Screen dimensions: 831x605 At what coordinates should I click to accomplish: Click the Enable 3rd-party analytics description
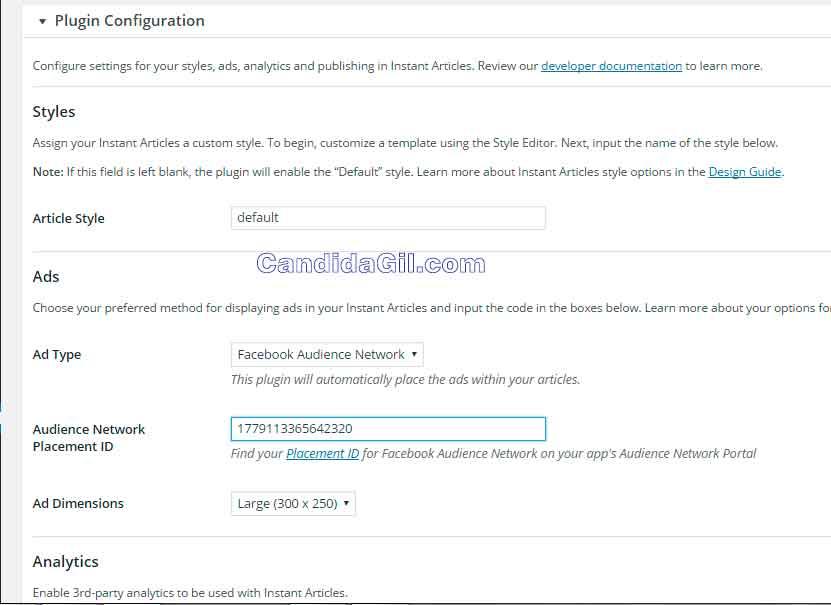(190, 593)
